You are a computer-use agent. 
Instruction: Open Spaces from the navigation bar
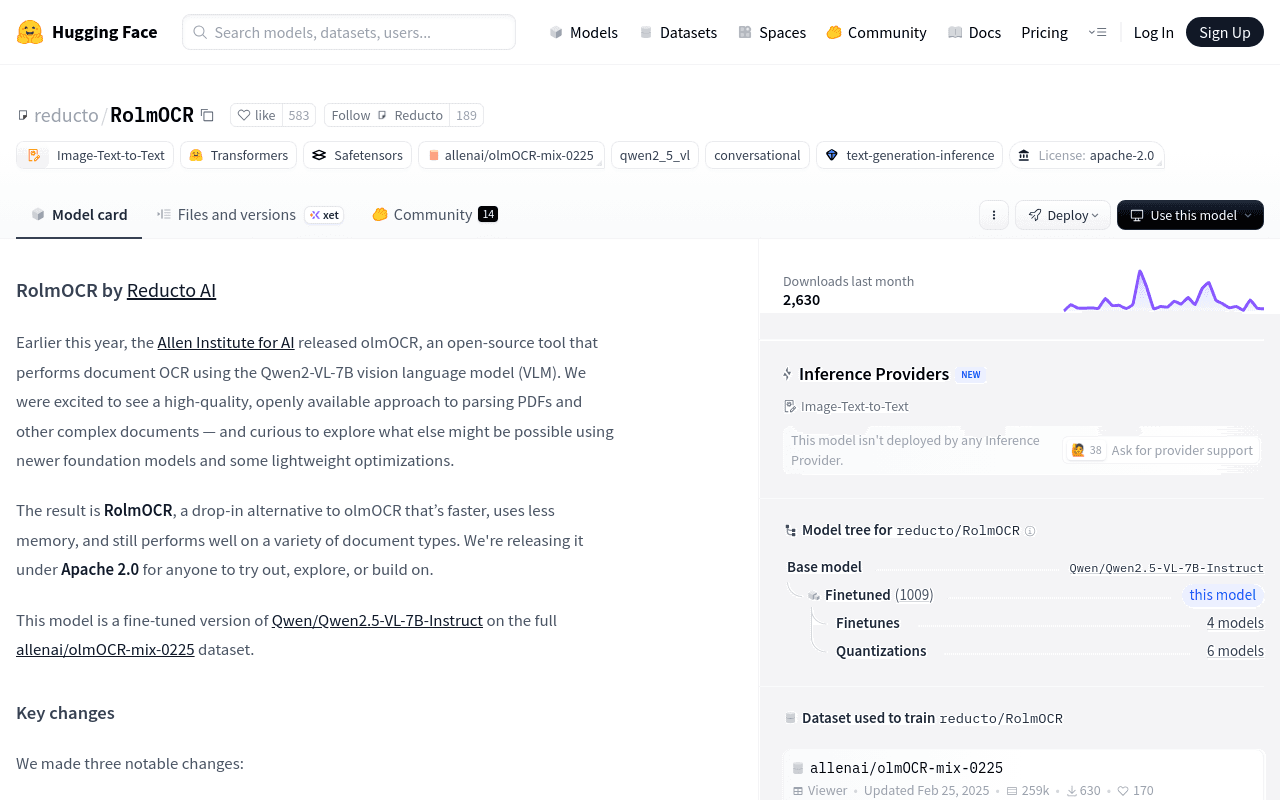[772, 32]
